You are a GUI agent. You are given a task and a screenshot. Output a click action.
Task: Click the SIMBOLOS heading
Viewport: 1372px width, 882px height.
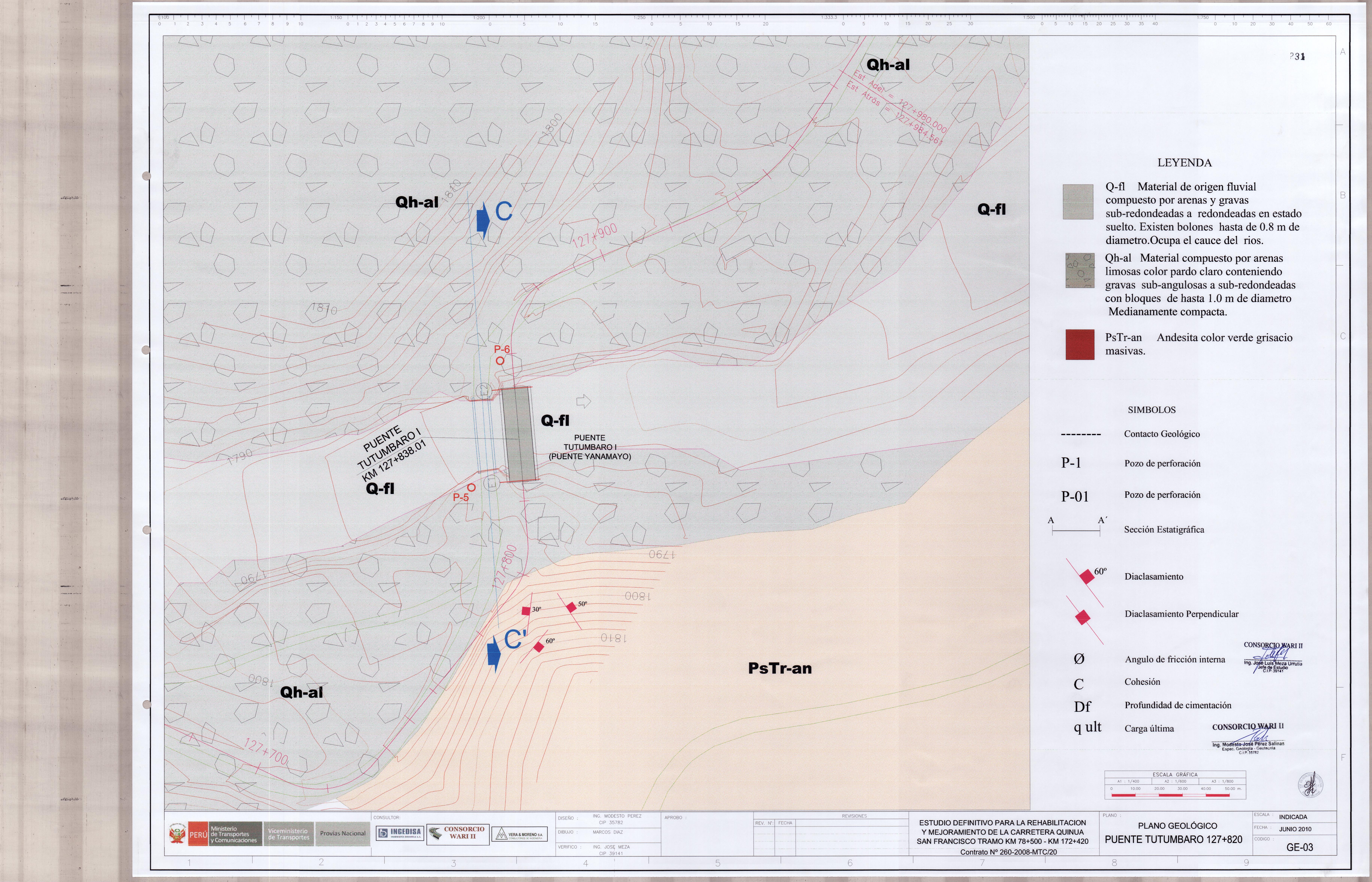point(1152,410)
